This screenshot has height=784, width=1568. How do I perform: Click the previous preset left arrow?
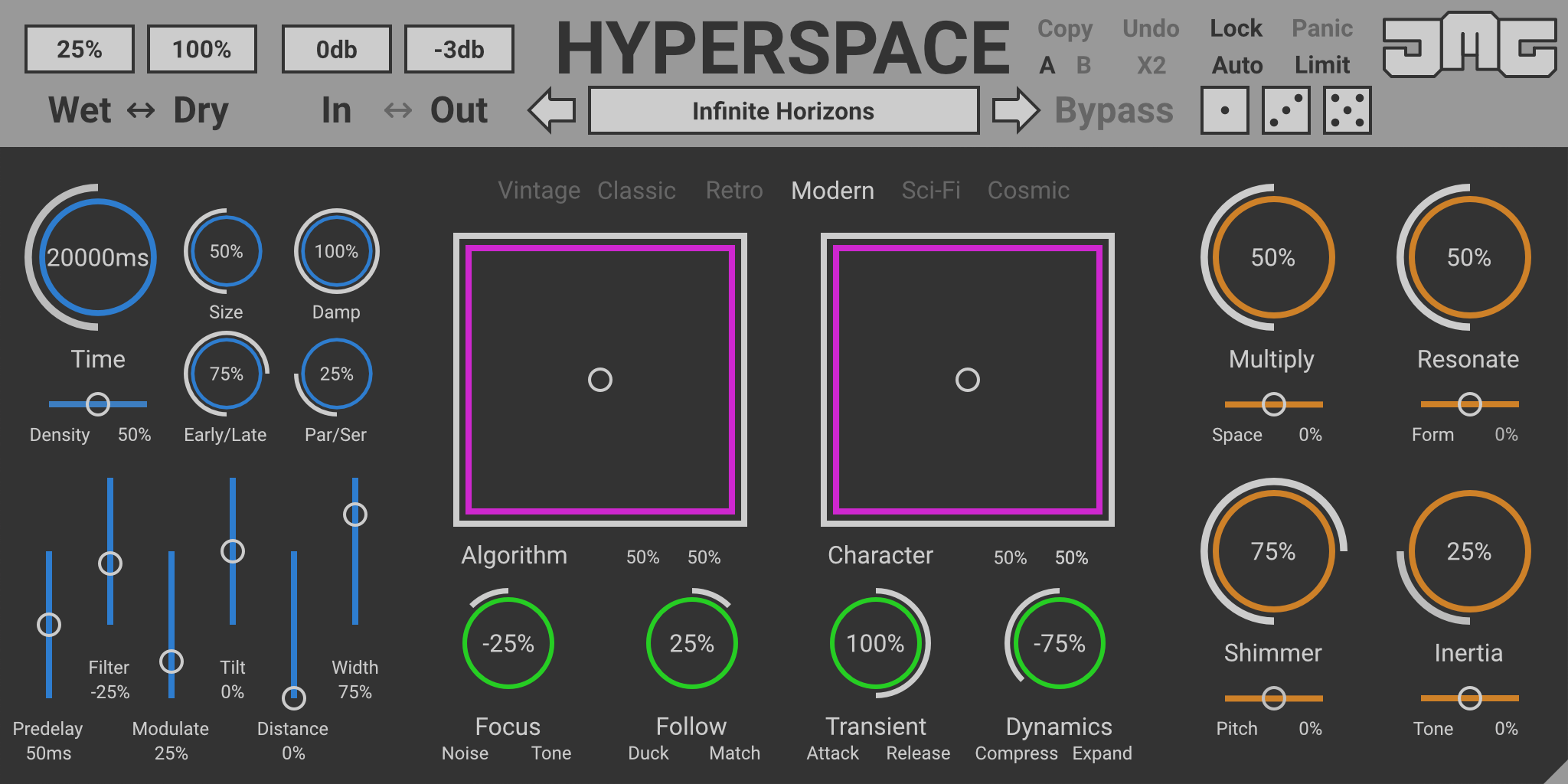click(x=552, y=110)
